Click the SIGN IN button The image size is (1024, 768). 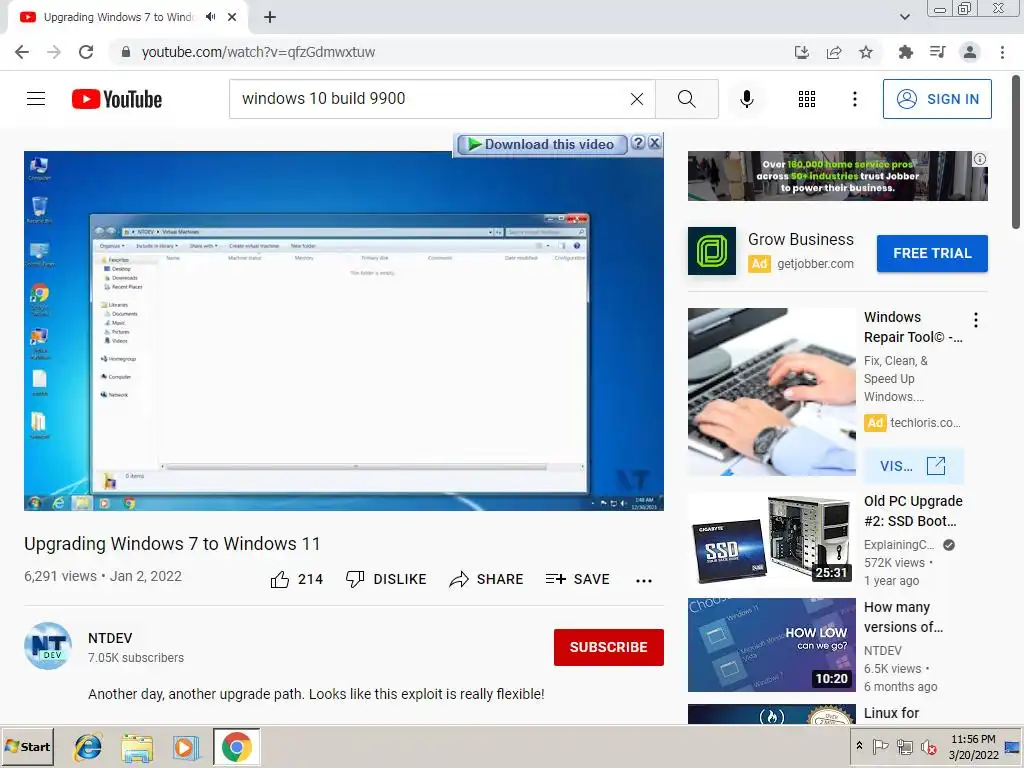point(937,99)
